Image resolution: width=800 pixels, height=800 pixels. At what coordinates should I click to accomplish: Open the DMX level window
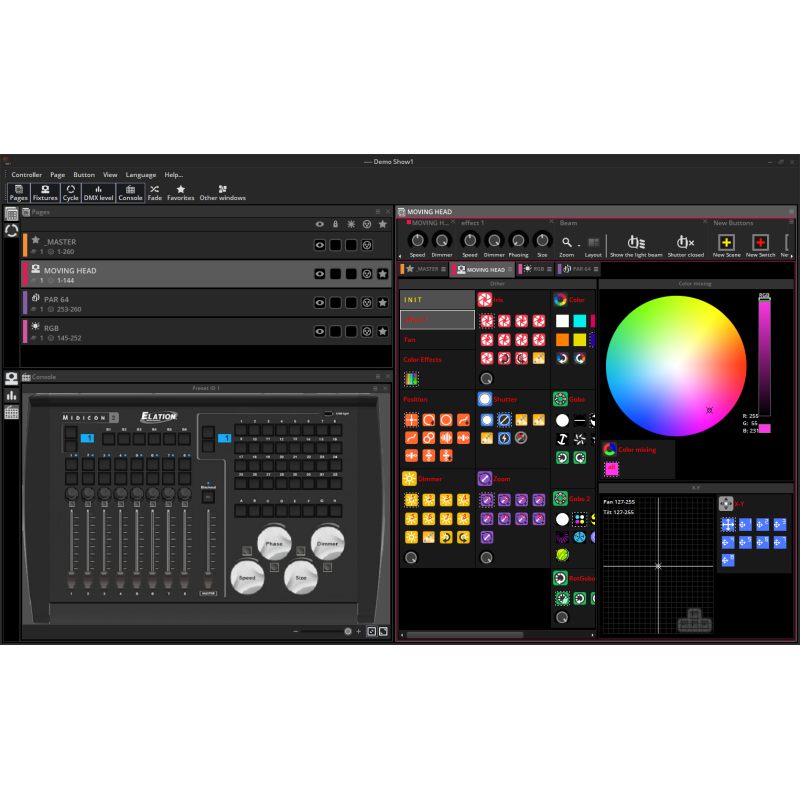(98, 192)
